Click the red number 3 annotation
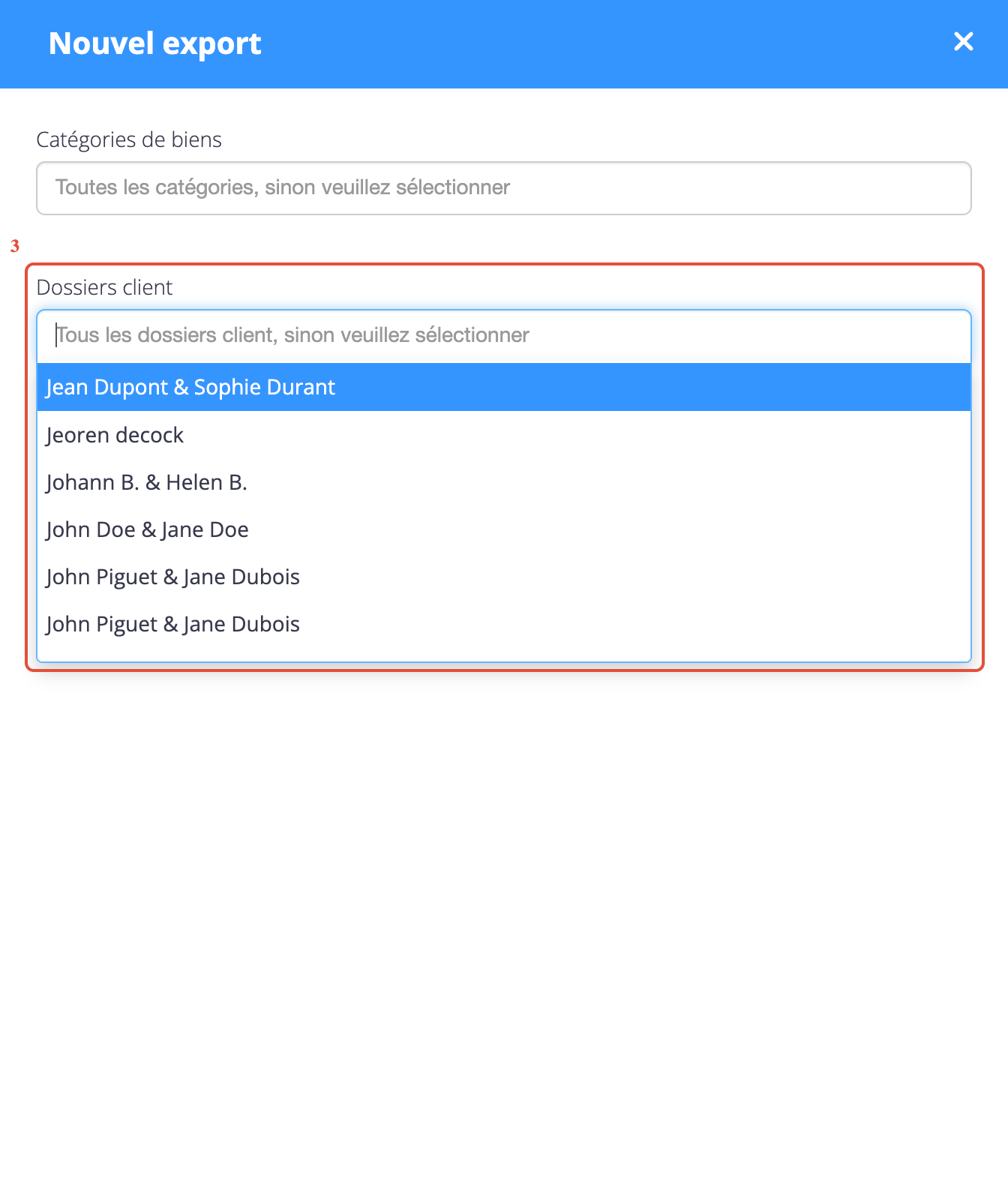 15,246
